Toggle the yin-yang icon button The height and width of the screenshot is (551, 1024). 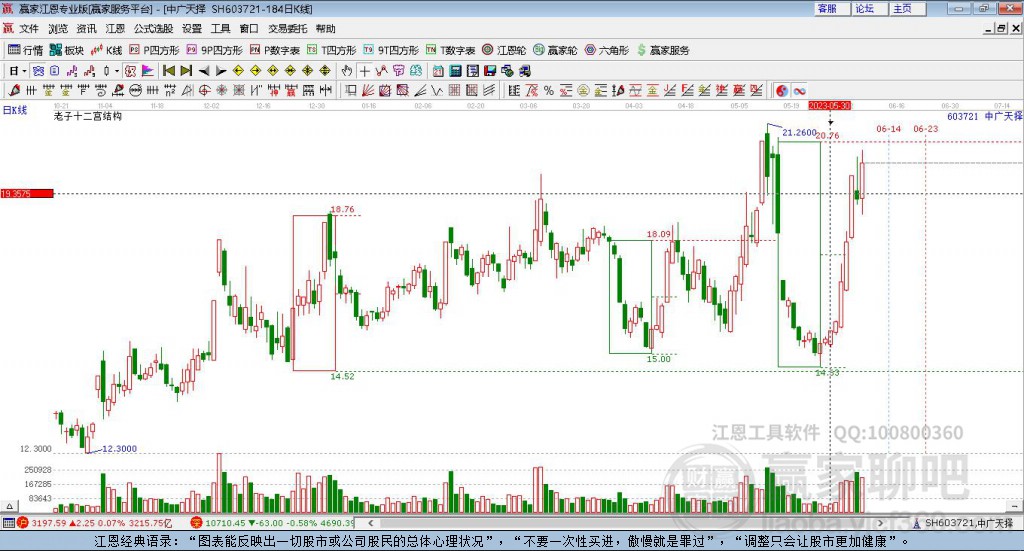[782, 91]
